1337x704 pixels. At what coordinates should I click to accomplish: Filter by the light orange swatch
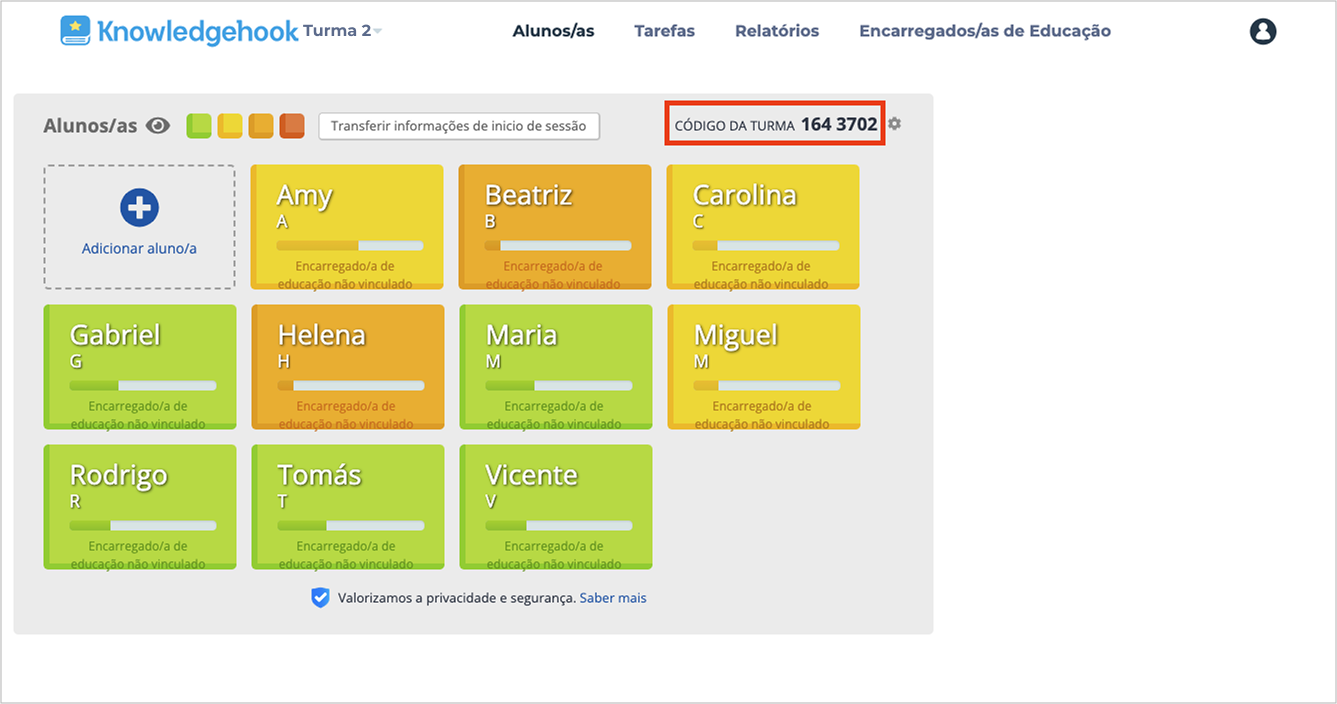click(x=261, y=125)
